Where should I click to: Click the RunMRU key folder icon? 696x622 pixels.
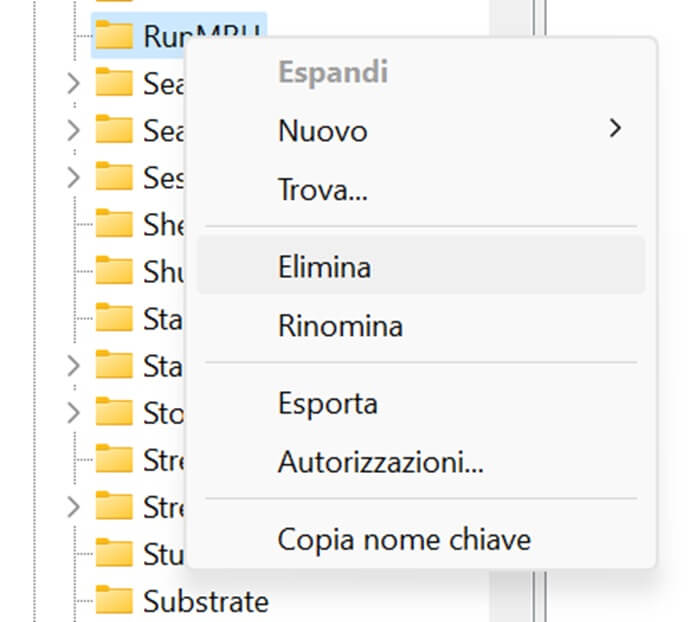click(x=114, y=35)
